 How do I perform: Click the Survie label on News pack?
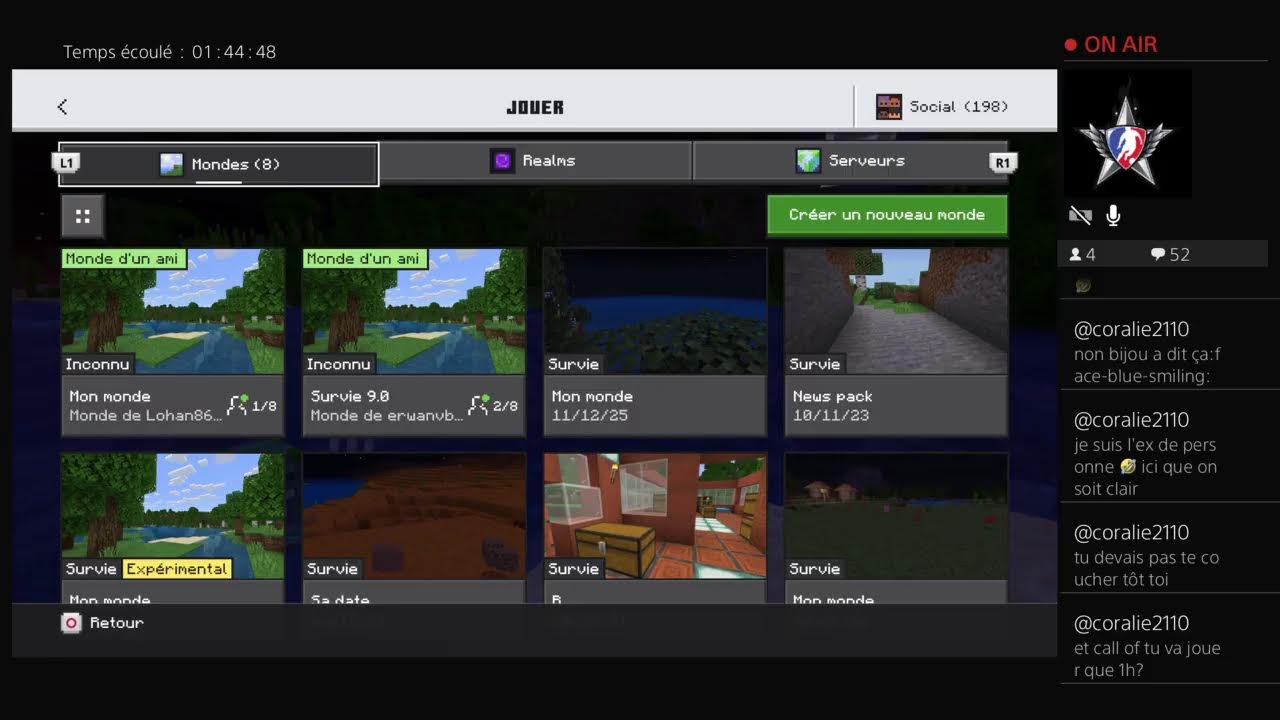tap(814, 364)
